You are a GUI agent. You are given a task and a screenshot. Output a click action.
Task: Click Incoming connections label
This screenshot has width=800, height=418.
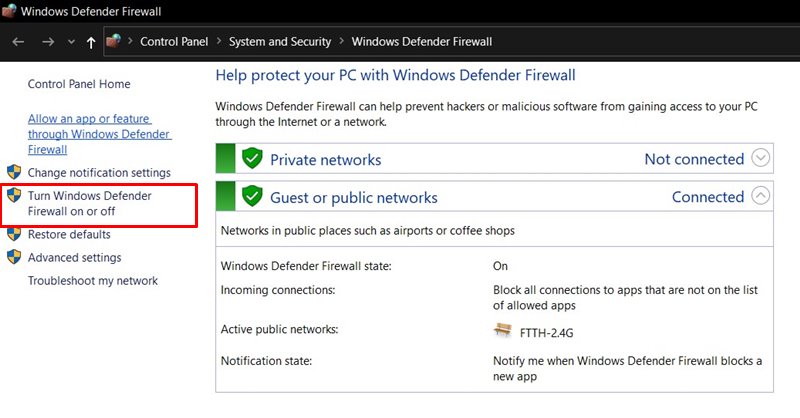tap(278, 290)
